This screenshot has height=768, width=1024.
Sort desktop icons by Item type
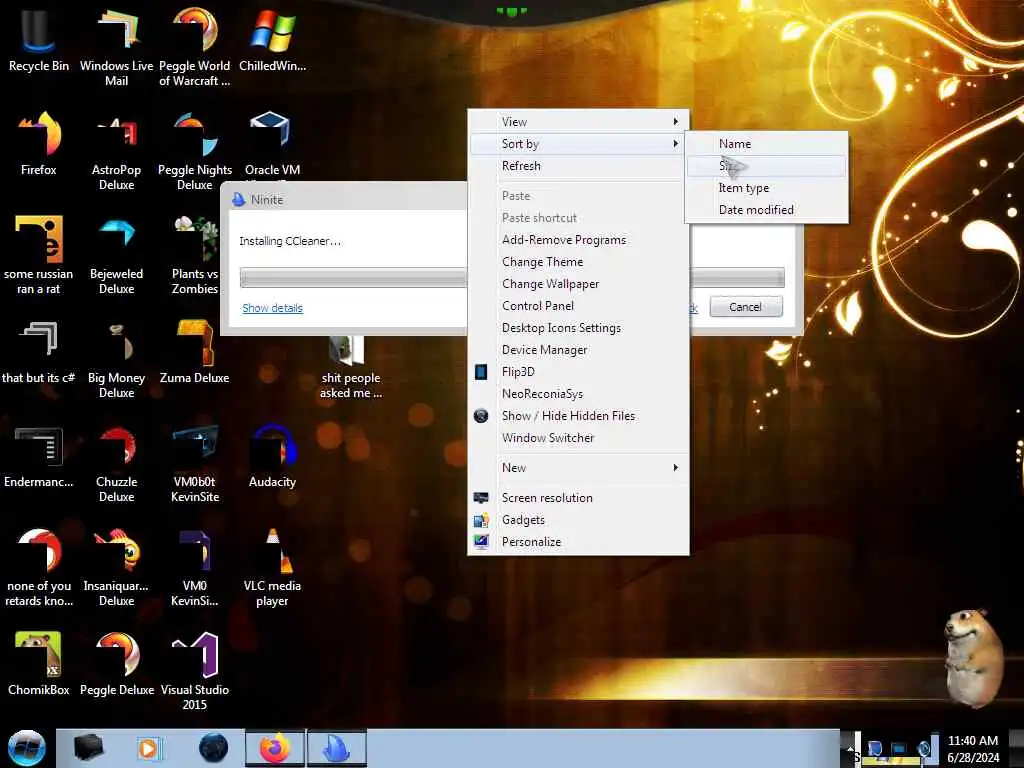(767, 188)
